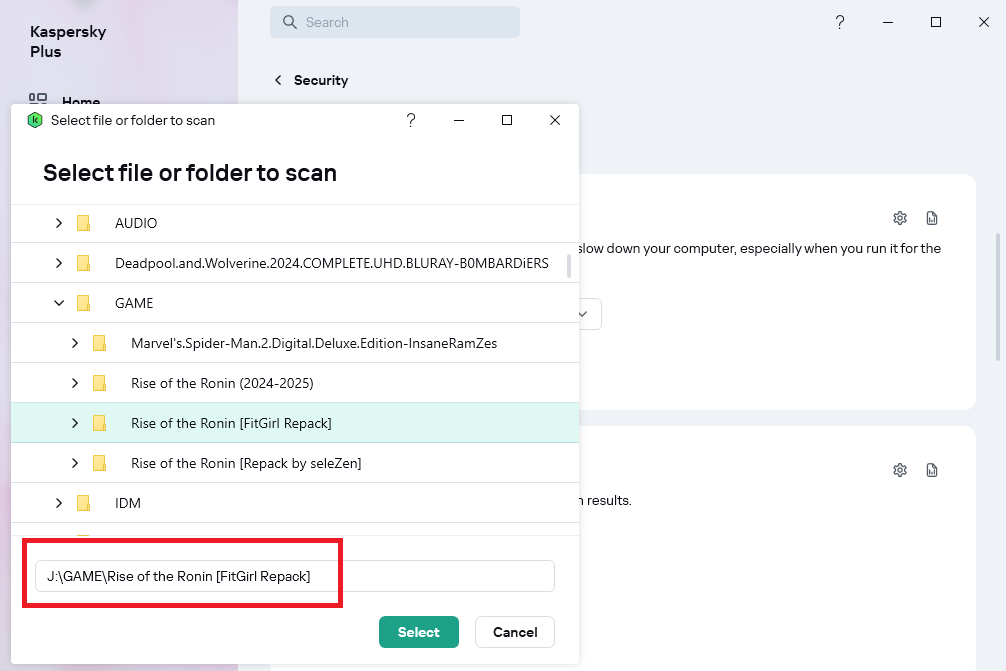Image resolution: width=1006 pixels, height=671 pixels.
Task: Select the IDM folder row
Action: (x=295, y=503)
